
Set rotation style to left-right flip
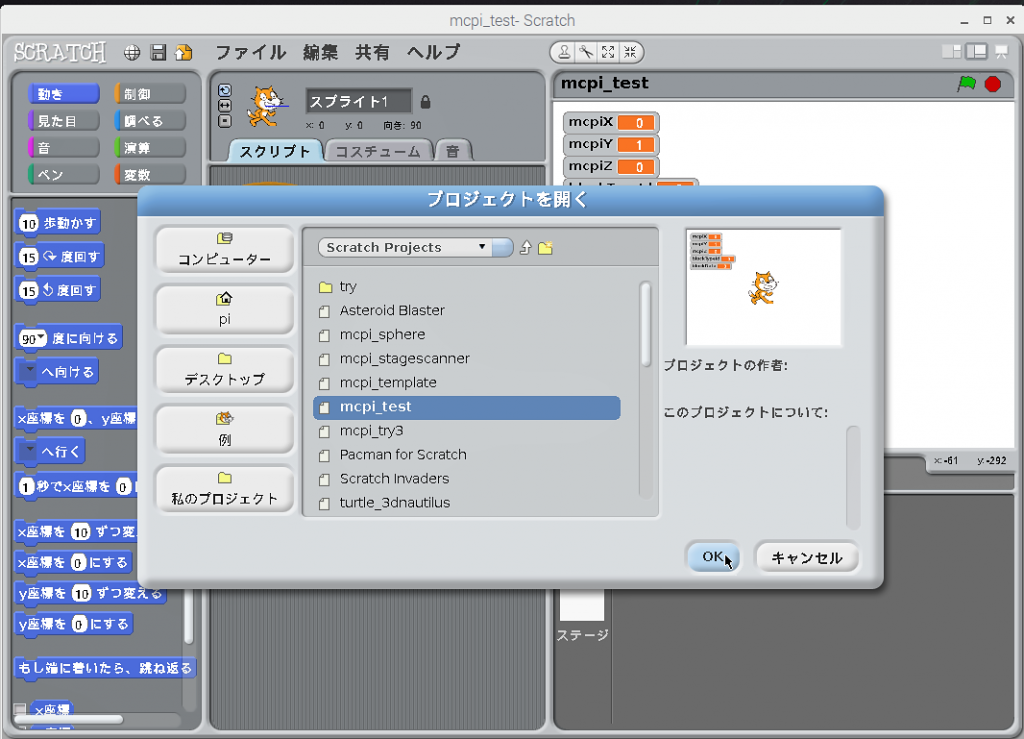225,105
